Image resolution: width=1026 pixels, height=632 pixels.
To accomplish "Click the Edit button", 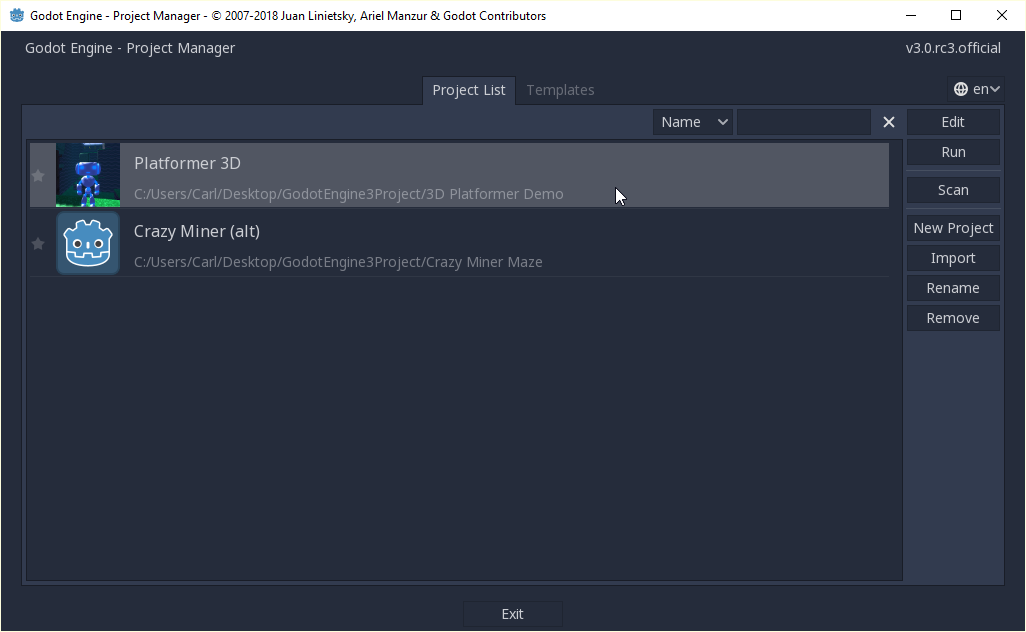I will pyautogui.click(x=953, y=122).
